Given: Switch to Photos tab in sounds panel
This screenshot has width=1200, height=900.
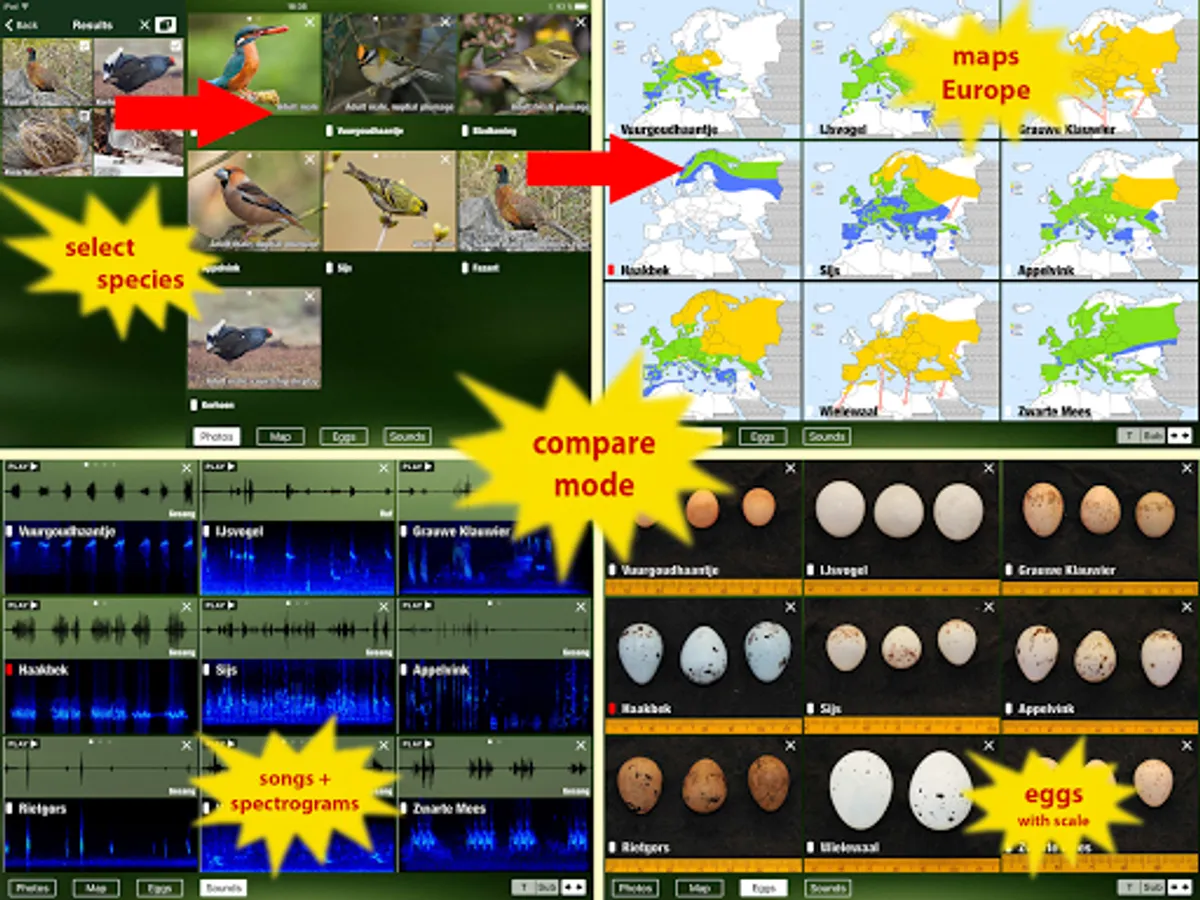Looking at the screenshot, I should coord(31,887).
